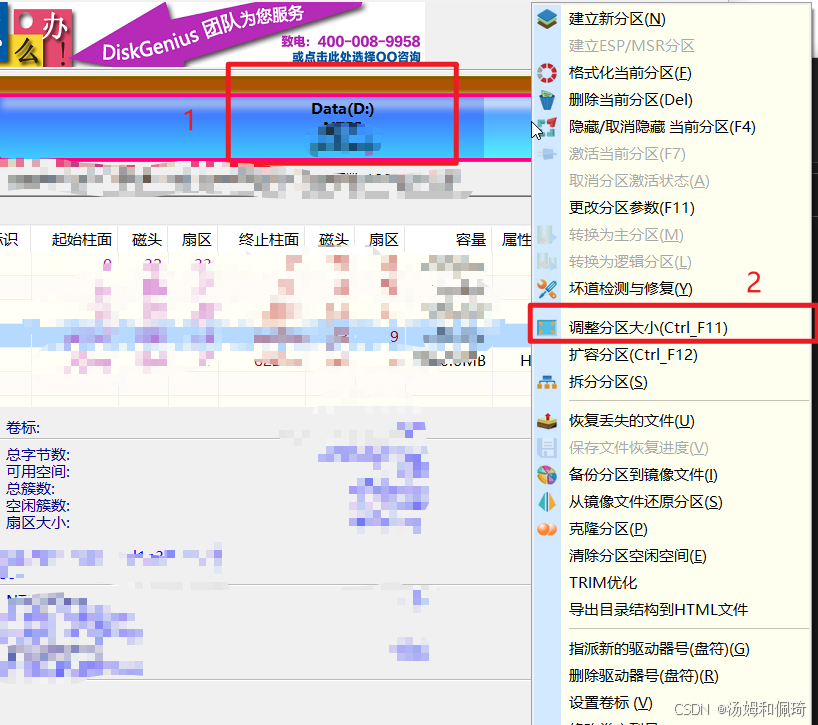Select 格式化当前分区(F) menu entry
The height and width of the screenshot is (725, 818).
[x=630, y=73]
